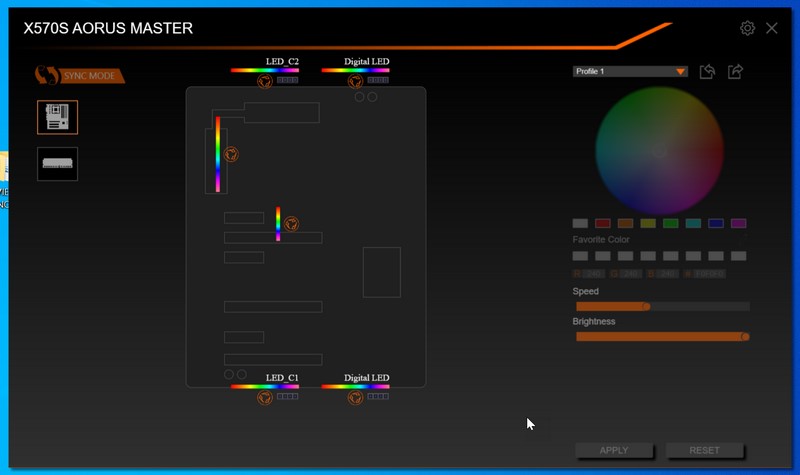Select the memory module device thumbnail
The height and width of the screenshot is (475, 800).
58,164
